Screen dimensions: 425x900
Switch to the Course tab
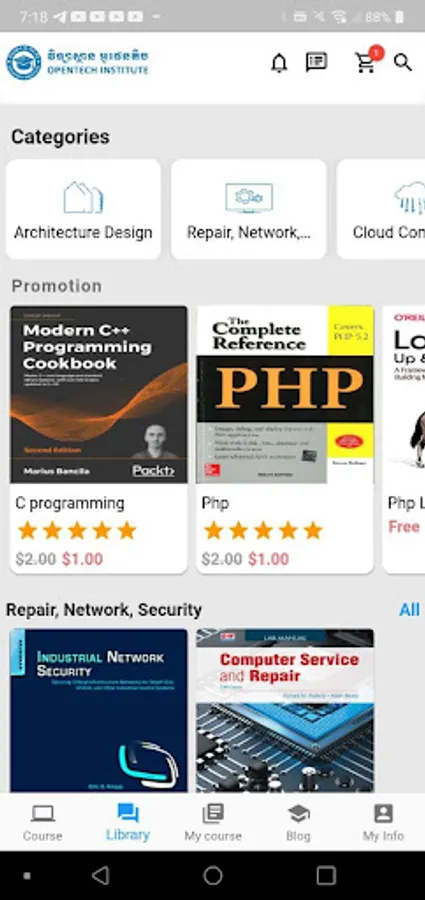[42, 823]
